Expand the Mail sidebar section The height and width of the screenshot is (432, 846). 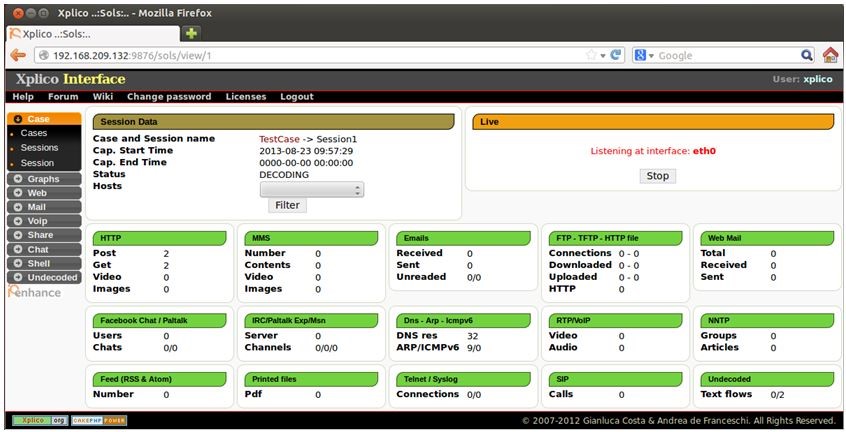coord(44,207)
